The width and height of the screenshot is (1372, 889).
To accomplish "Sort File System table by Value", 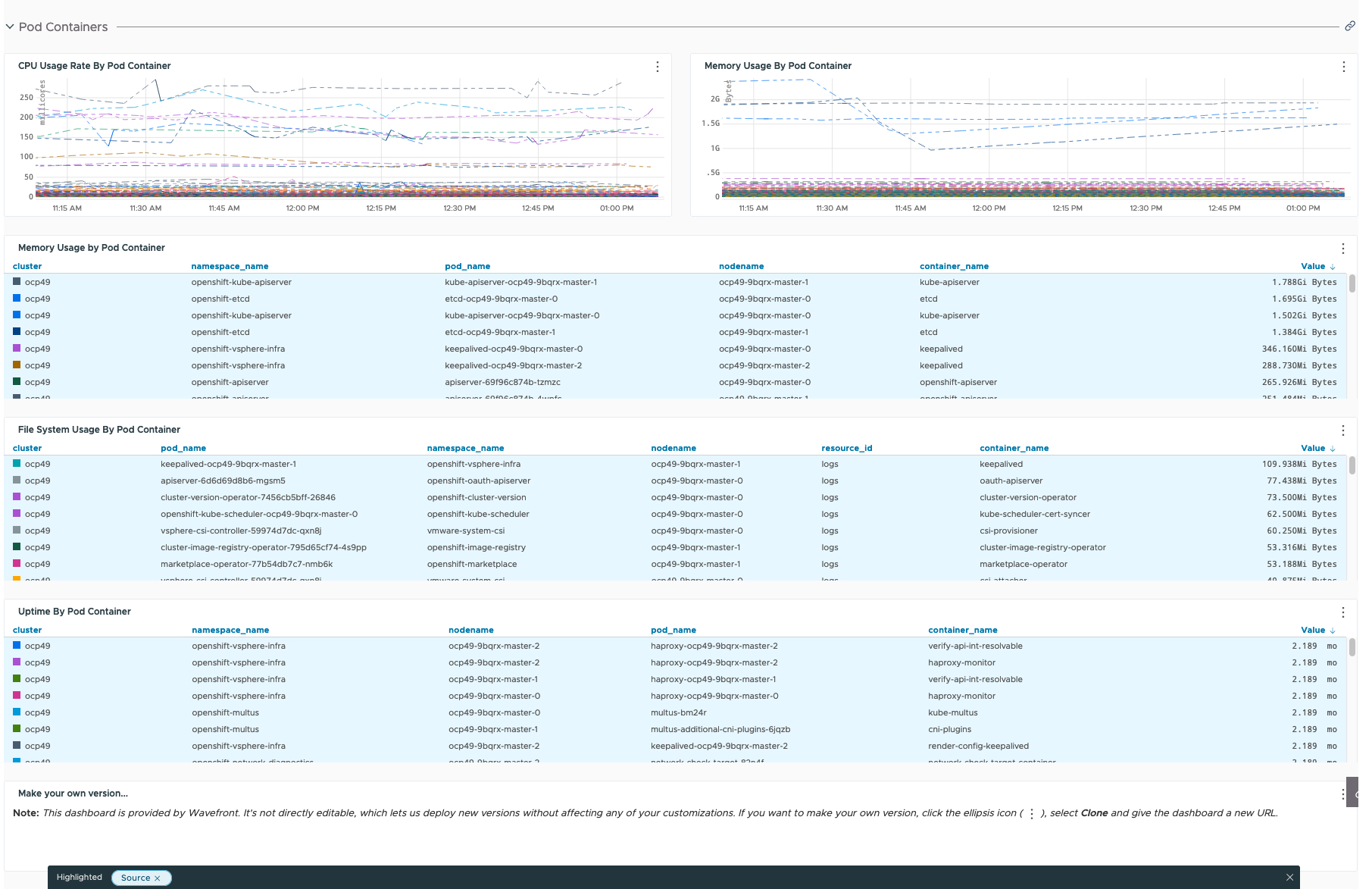I will click(1318, 449).
